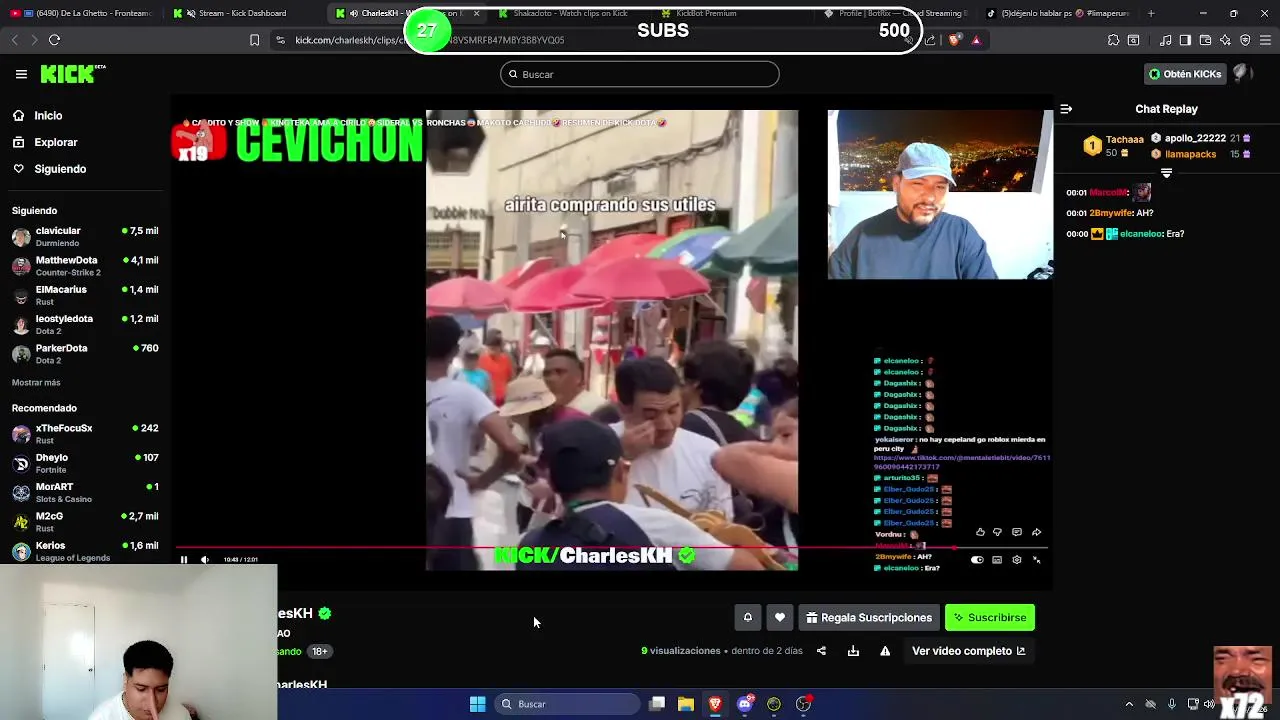Open clip comments icon in player
Screen dimensions: 1280x720
click(1017, 532)
